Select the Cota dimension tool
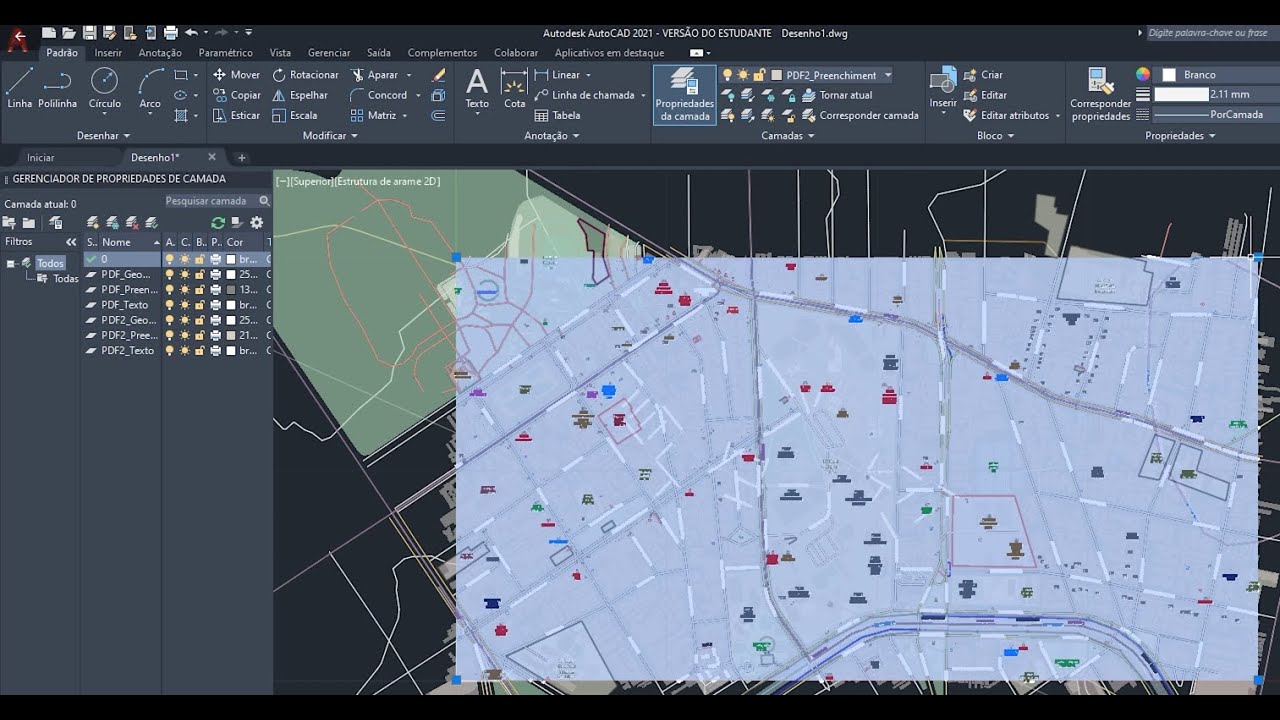The width and height of the screenshot is (1280, 720). point(514,89)
